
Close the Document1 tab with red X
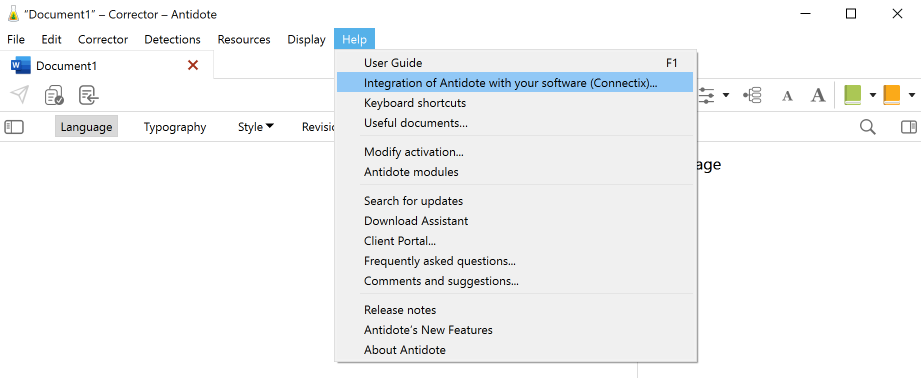coord(193,65)
